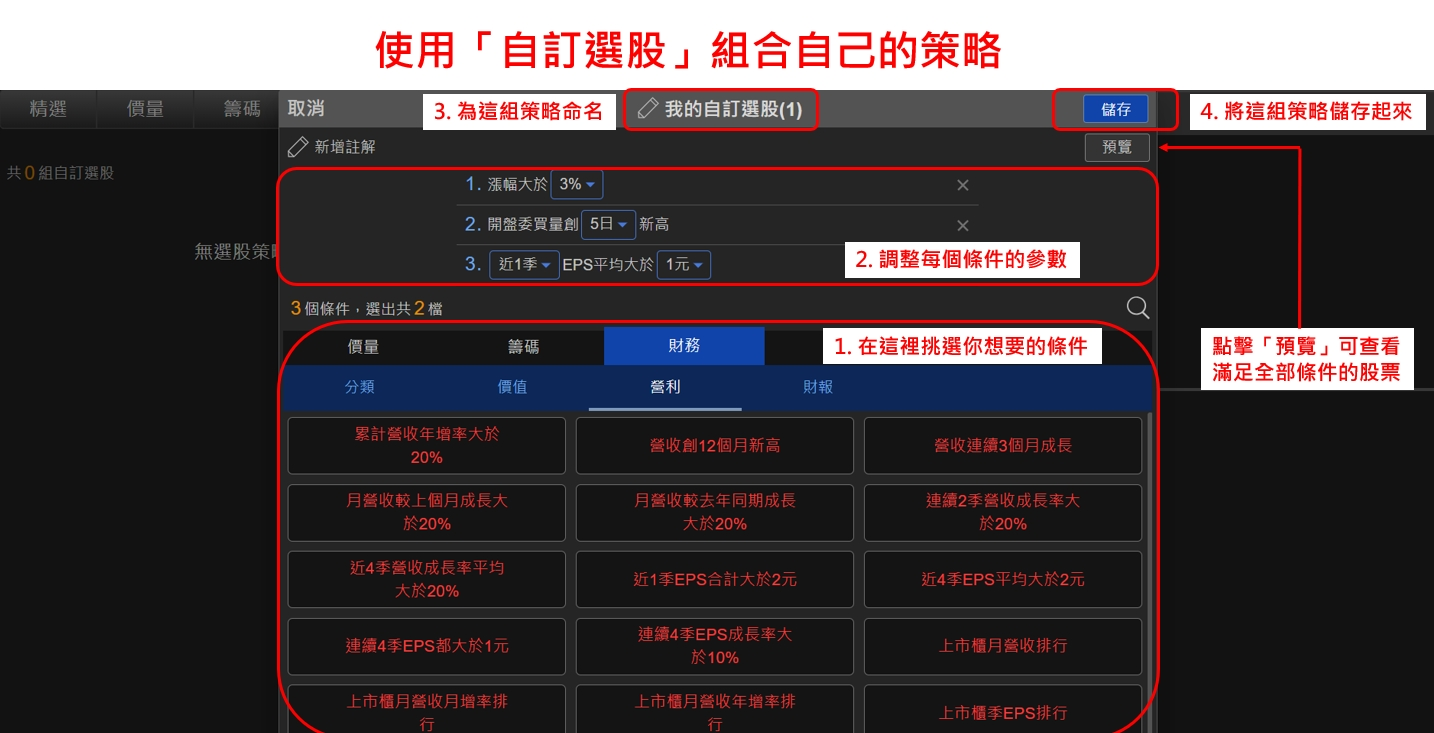This screenshot has width=1434, height=733.
Task: Click the condition list vertical scrollbar
Action: [1150, 560]
